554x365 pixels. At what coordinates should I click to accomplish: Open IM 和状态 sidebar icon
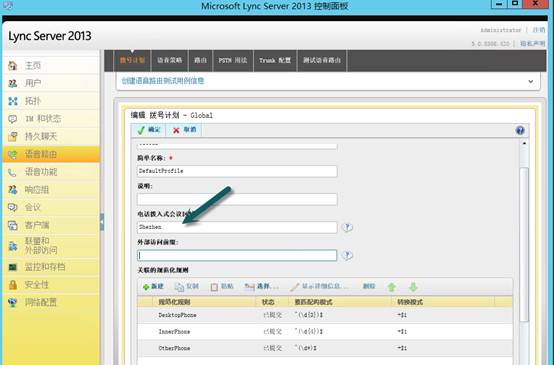13,119
